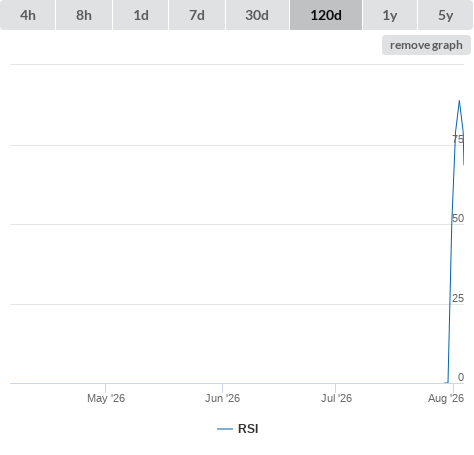The height and width of the screenshot is (455, 474).
Task: Click the active 120d range tab
Action: pos(326,15)
